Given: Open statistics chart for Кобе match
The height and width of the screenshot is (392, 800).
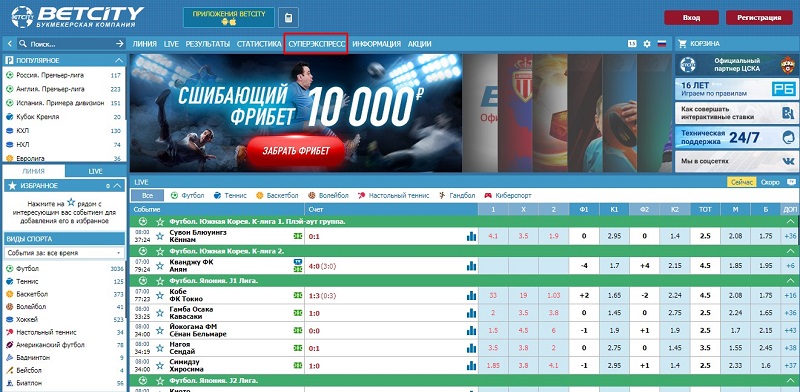Looking at the screenshot, I should tap(471, 296).
